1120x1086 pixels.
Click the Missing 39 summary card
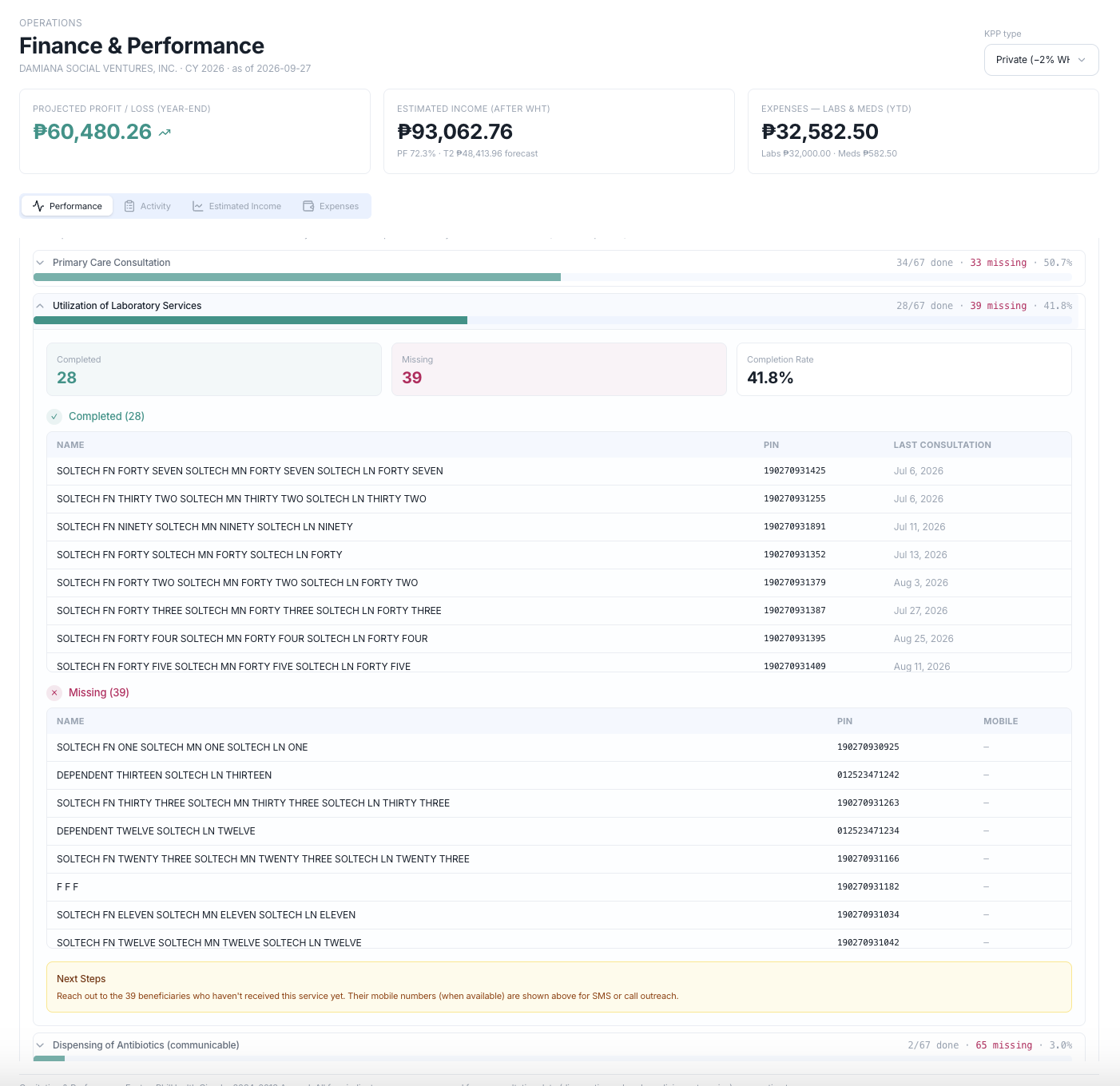559,369
